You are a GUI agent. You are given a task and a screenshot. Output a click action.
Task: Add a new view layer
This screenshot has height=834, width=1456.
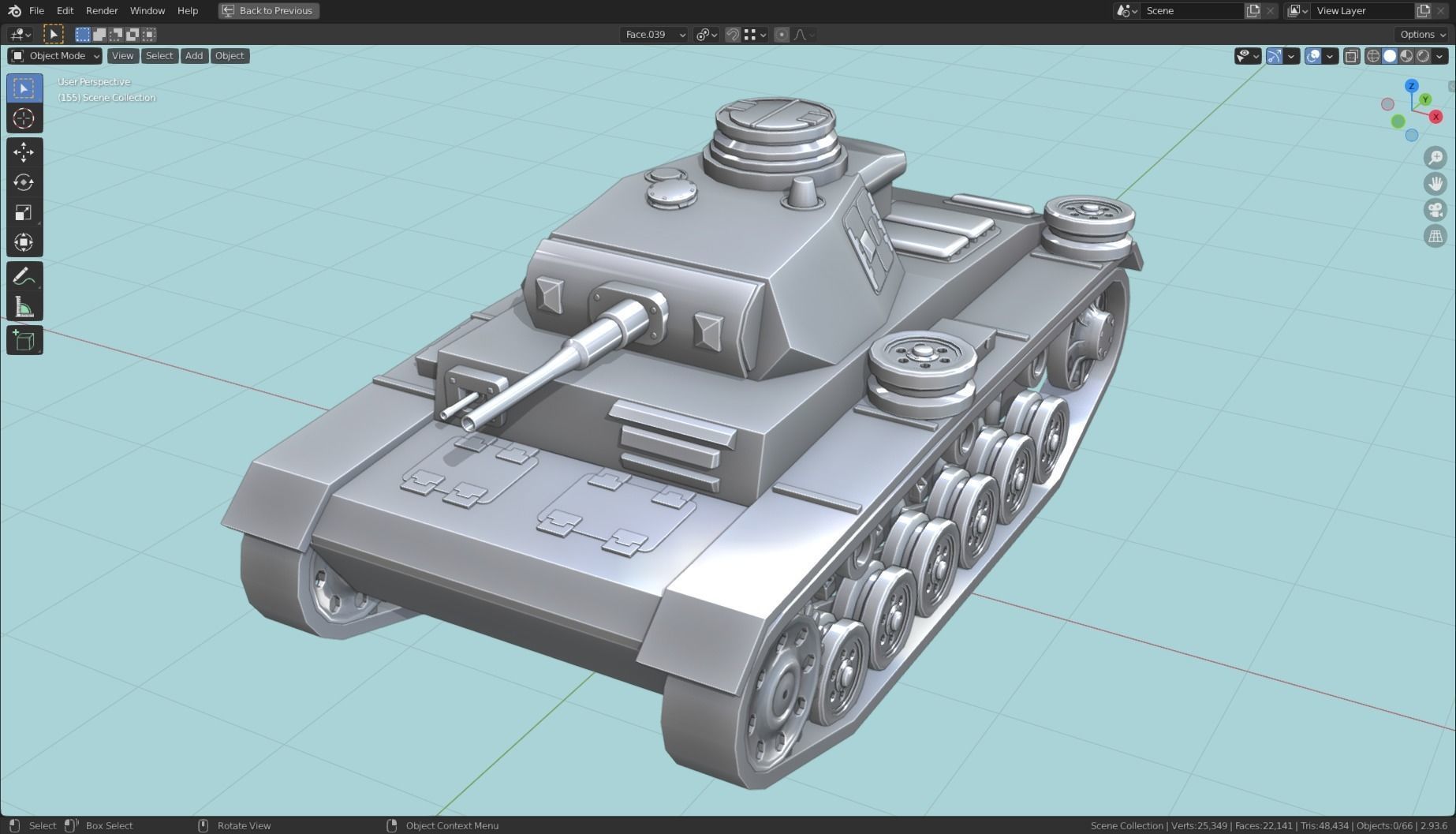pyautogui.click(x=1424, y=10)
